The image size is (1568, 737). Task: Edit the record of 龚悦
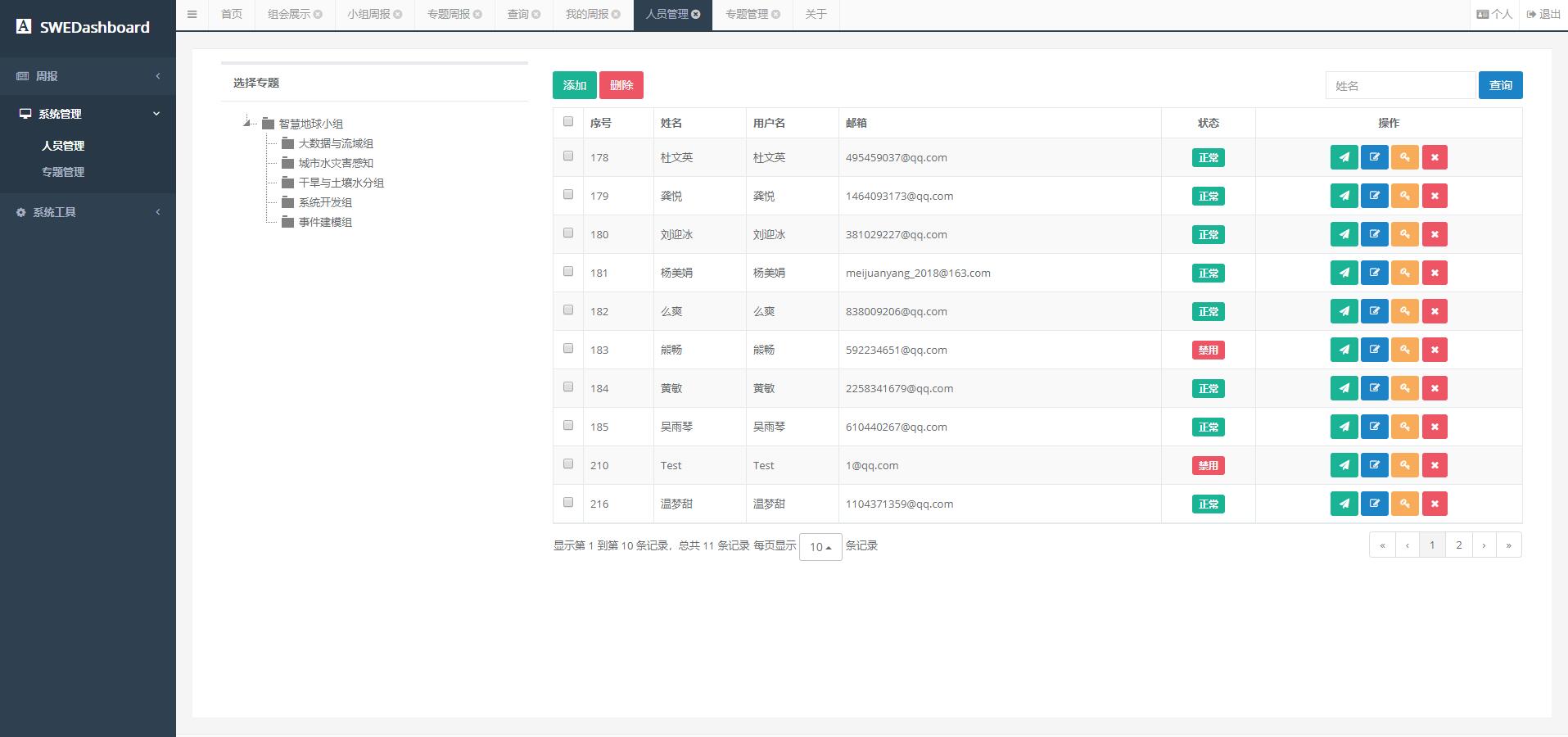pos(1374,196)
